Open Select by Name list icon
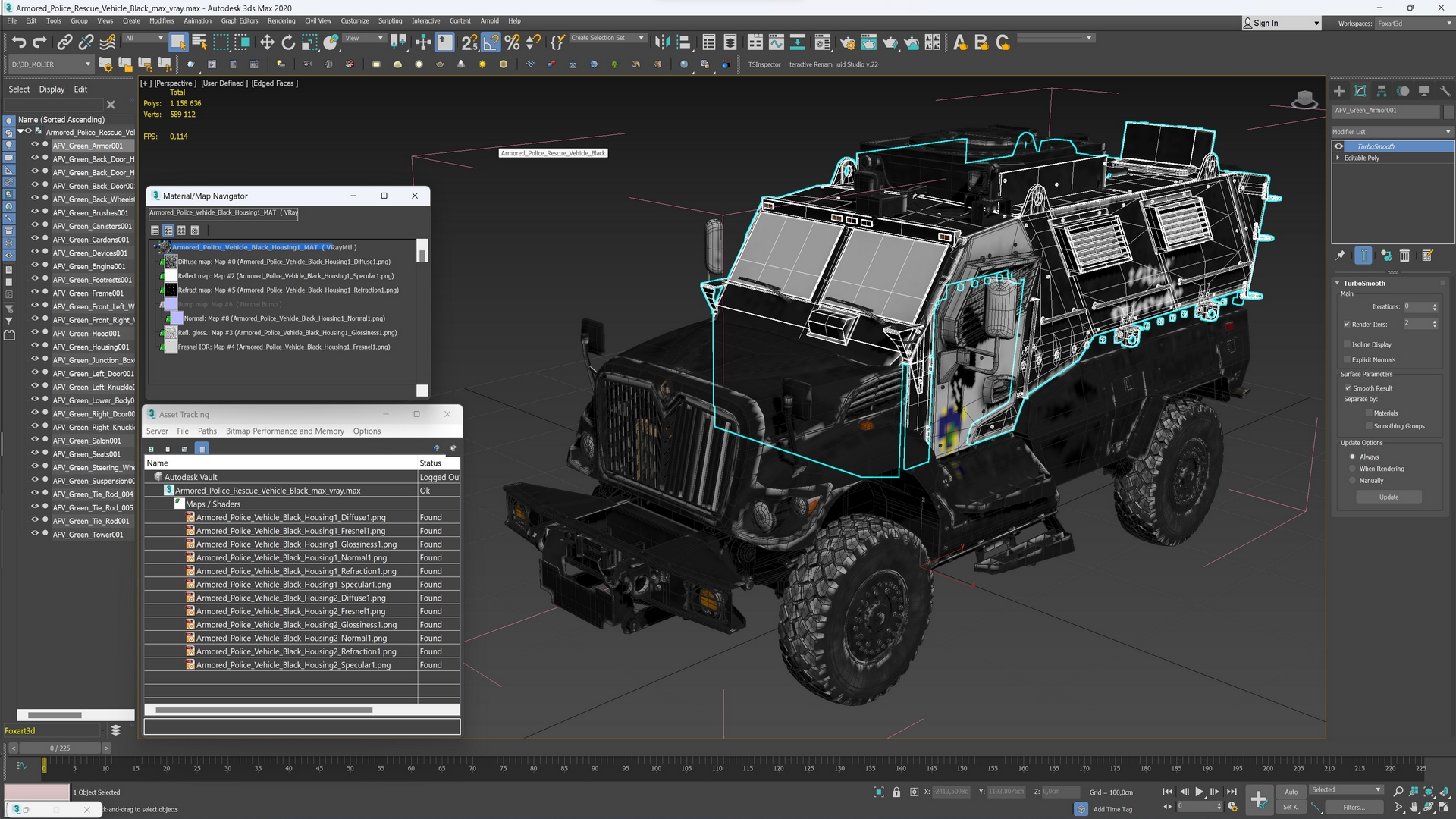 pos(199,42)
